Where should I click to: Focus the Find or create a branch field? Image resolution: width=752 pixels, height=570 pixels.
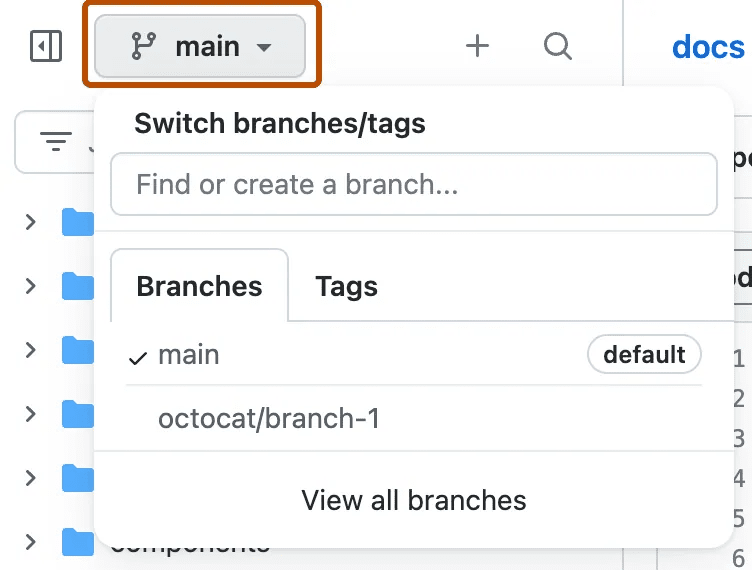tap(413, 184)
